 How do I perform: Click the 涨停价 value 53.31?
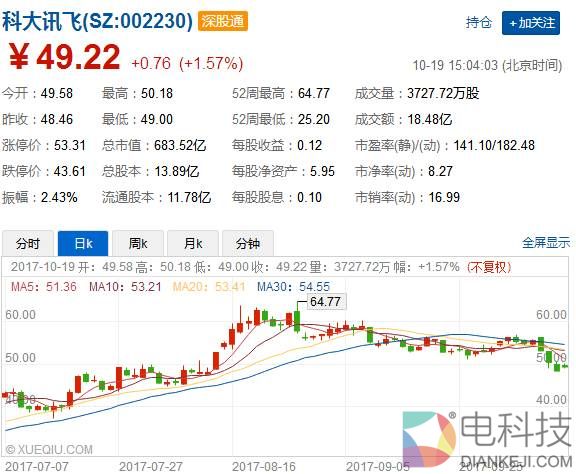[x=70, y=146]
